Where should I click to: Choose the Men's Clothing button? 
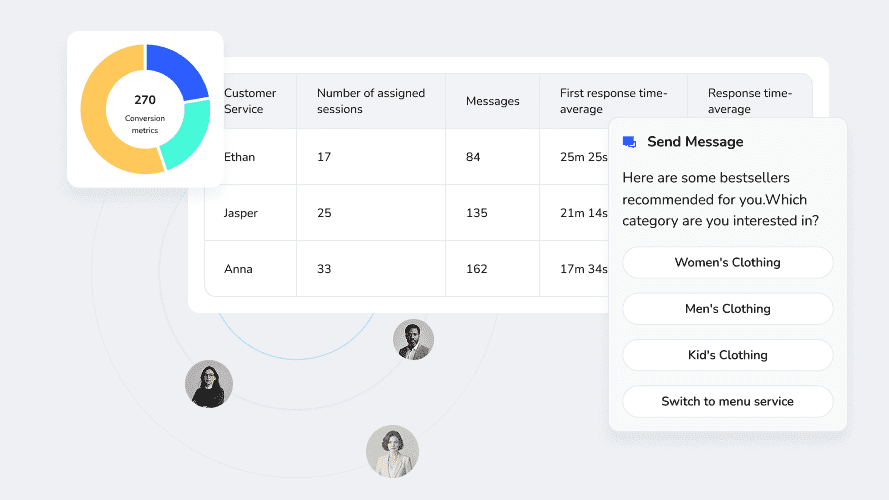727,309
